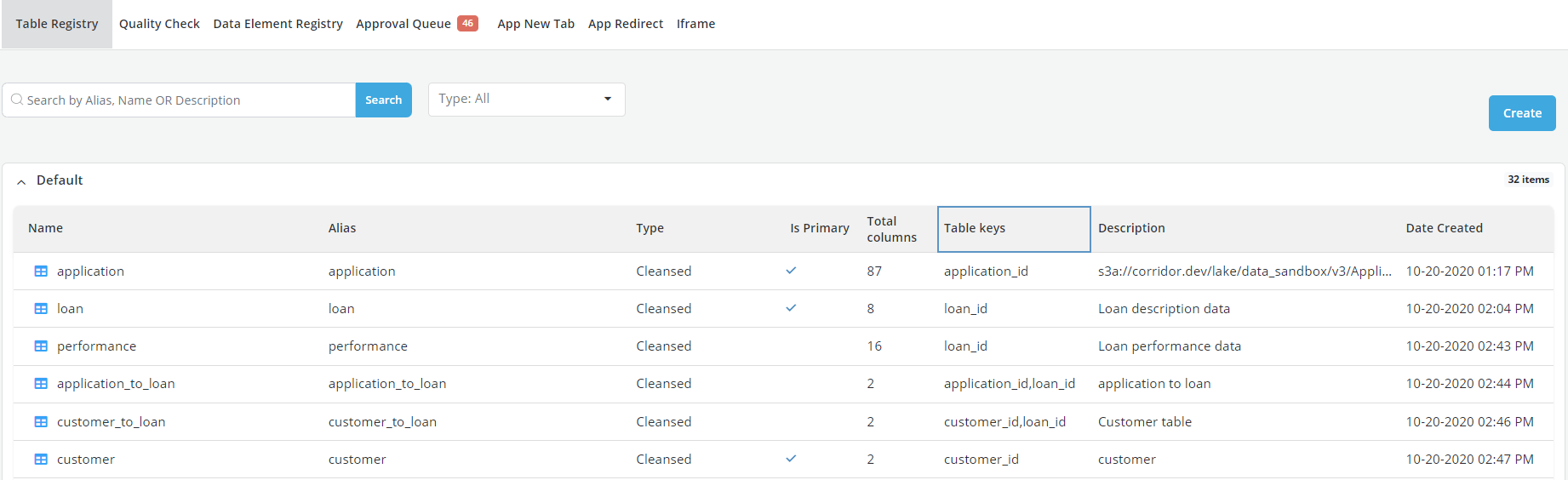
Task: Open the Iframe tab
Action: click(x=695, y=24)
